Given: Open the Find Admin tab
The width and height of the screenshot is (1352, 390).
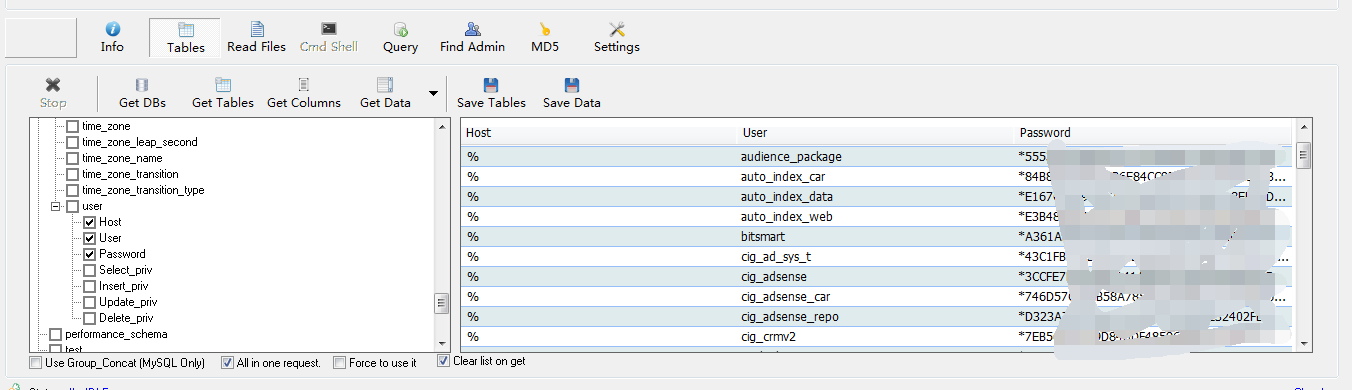Looking at the screenshot, I should 472,37.
